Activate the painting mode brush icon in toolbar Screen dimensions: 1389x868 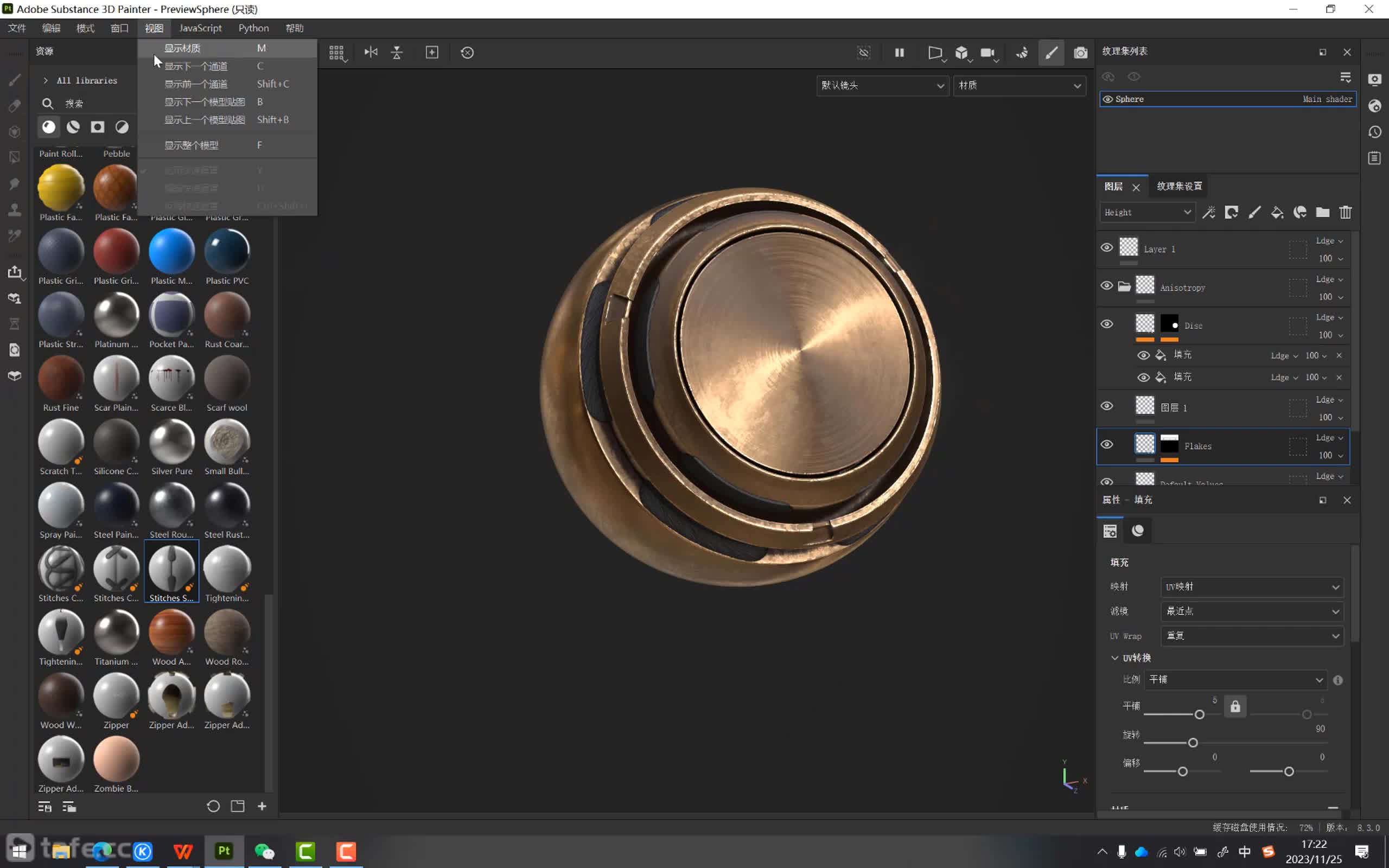pyautogui.click(x=1051, y=53)
